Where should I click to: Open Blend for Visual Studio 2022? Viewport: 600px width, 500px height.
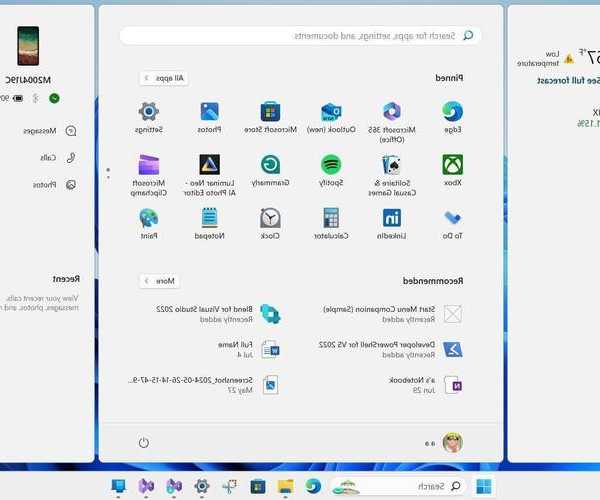click(218, 314)
